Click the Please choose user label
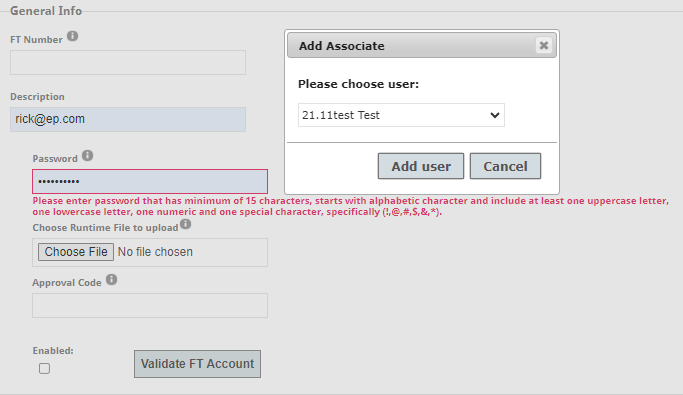 click(358, 84)
